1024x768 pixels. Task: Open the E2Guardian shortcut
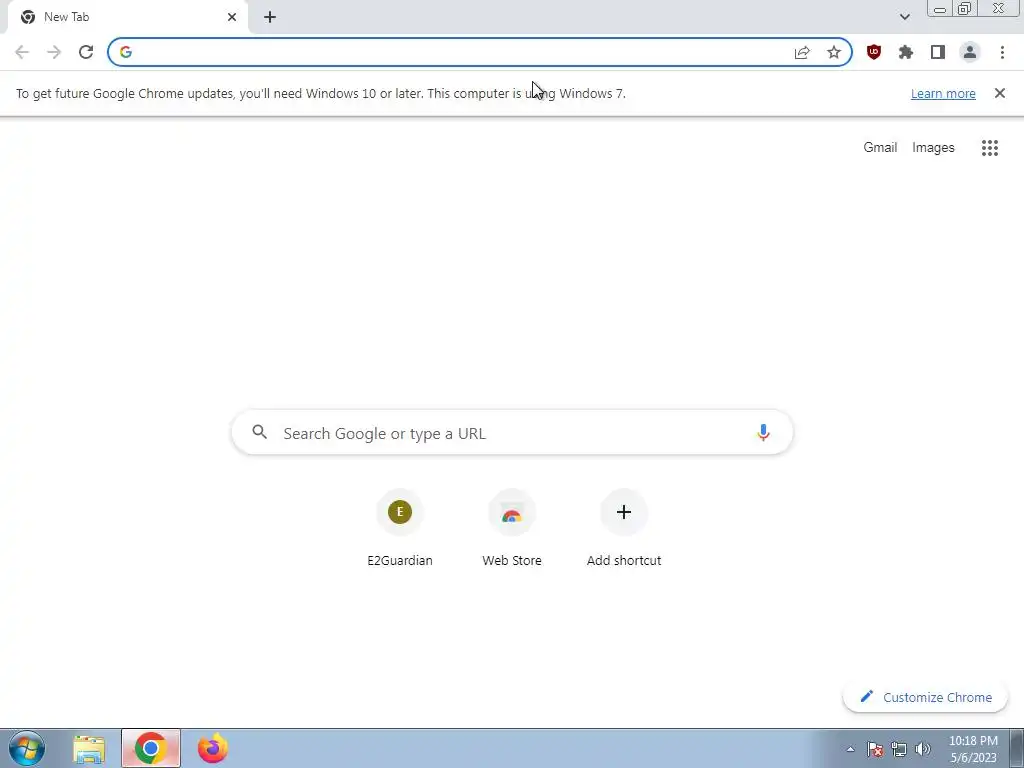[400, 528]
